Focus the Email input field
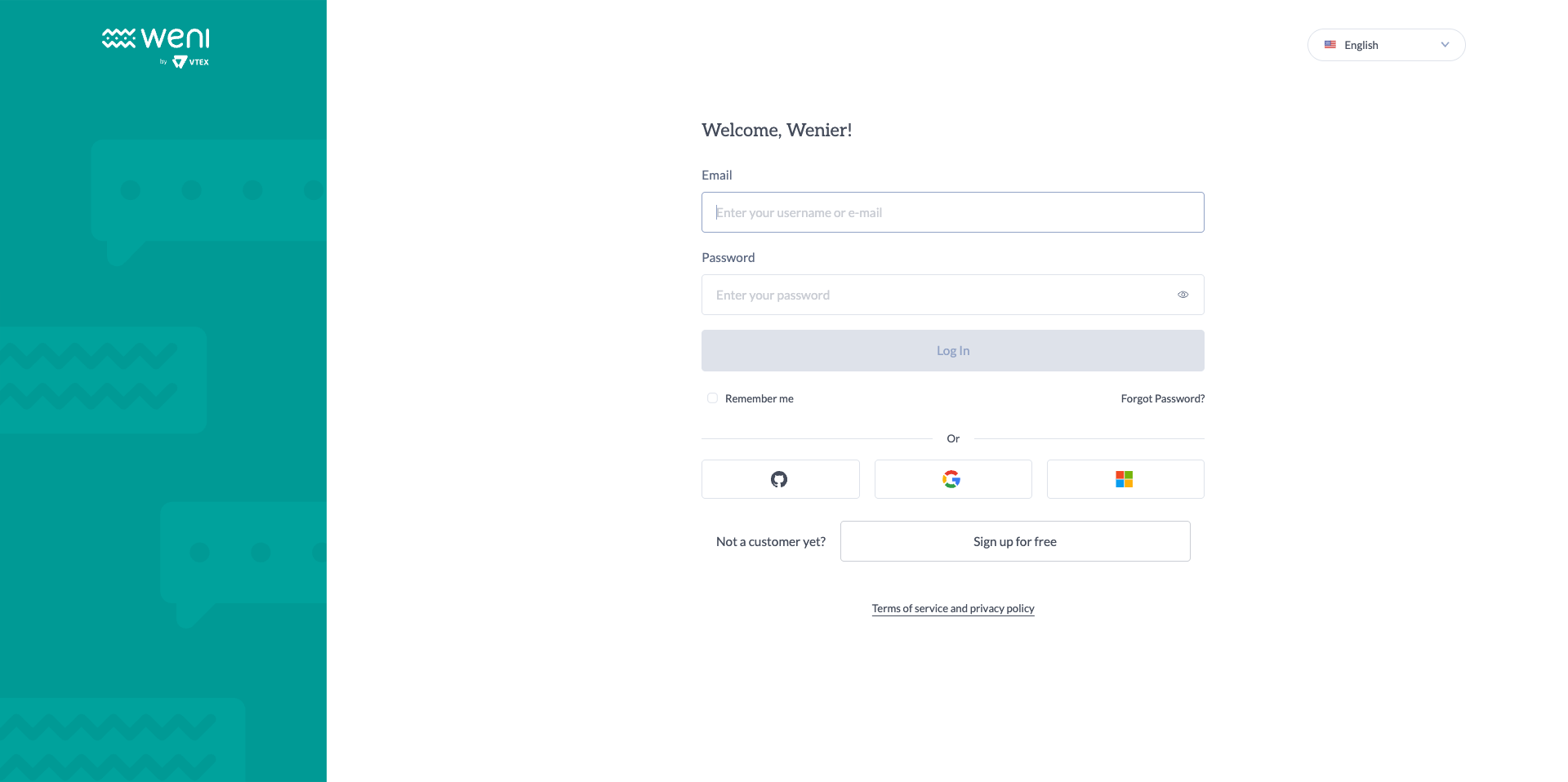Screen dimensions: 1568x782 pyautogui.click(x=952, y=212)
